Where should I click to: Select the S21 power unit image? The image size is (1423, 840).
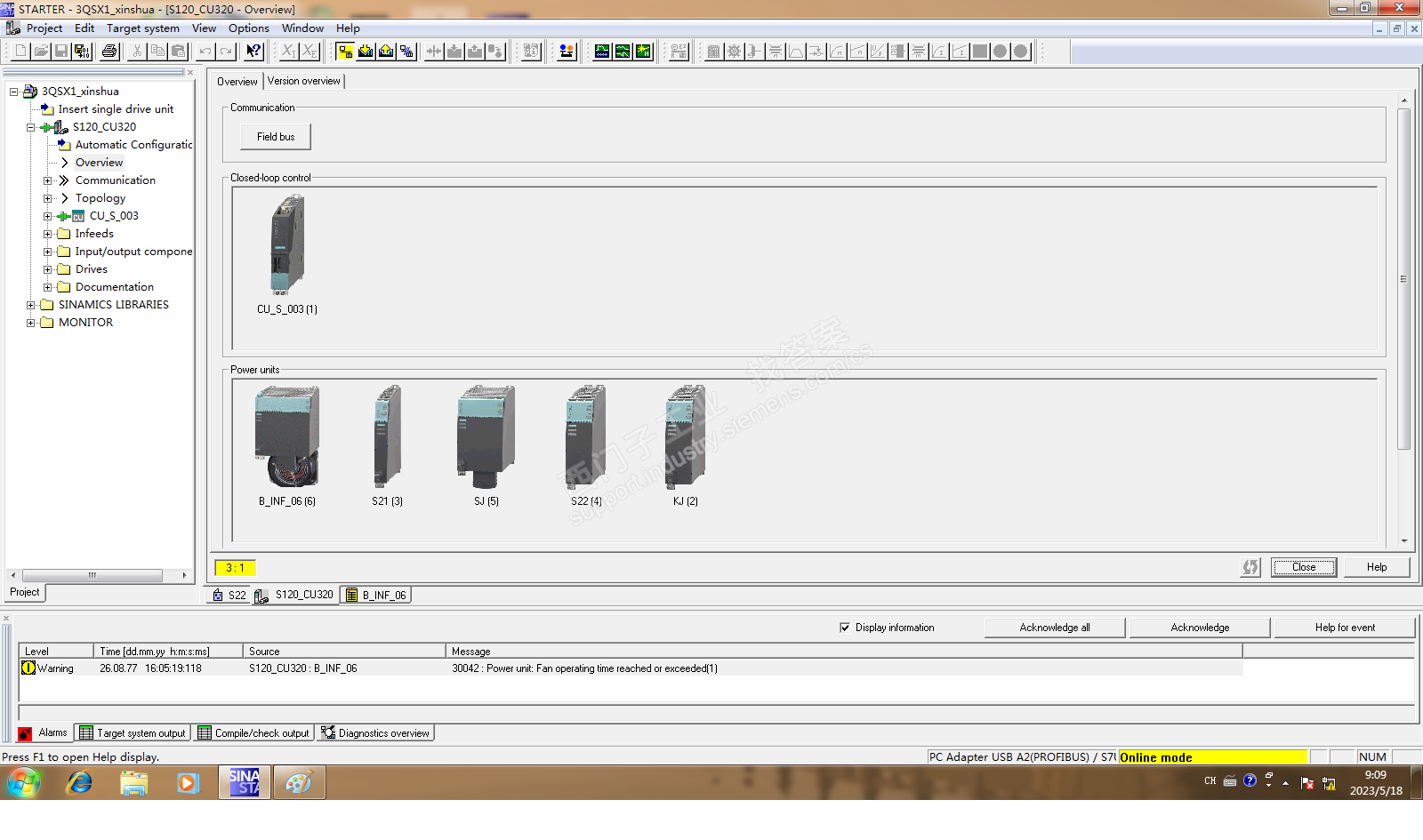(x=388, y=436)
